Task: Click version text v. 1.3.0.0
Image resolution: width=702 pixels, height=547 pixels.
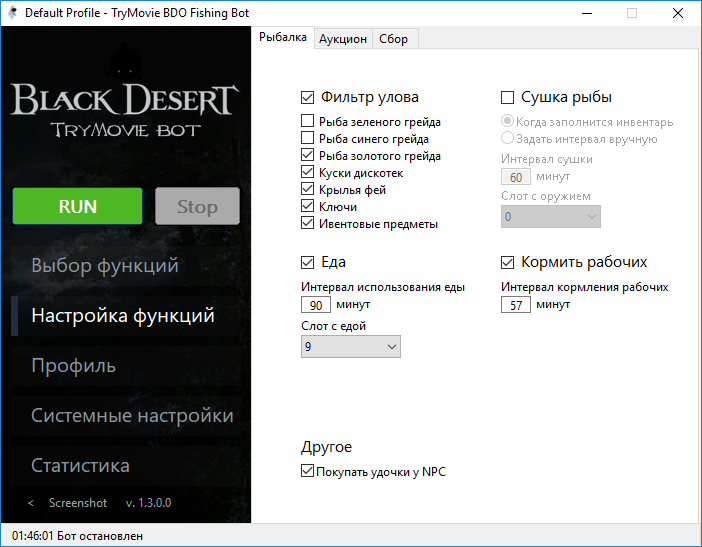Action: click(149, 503)
